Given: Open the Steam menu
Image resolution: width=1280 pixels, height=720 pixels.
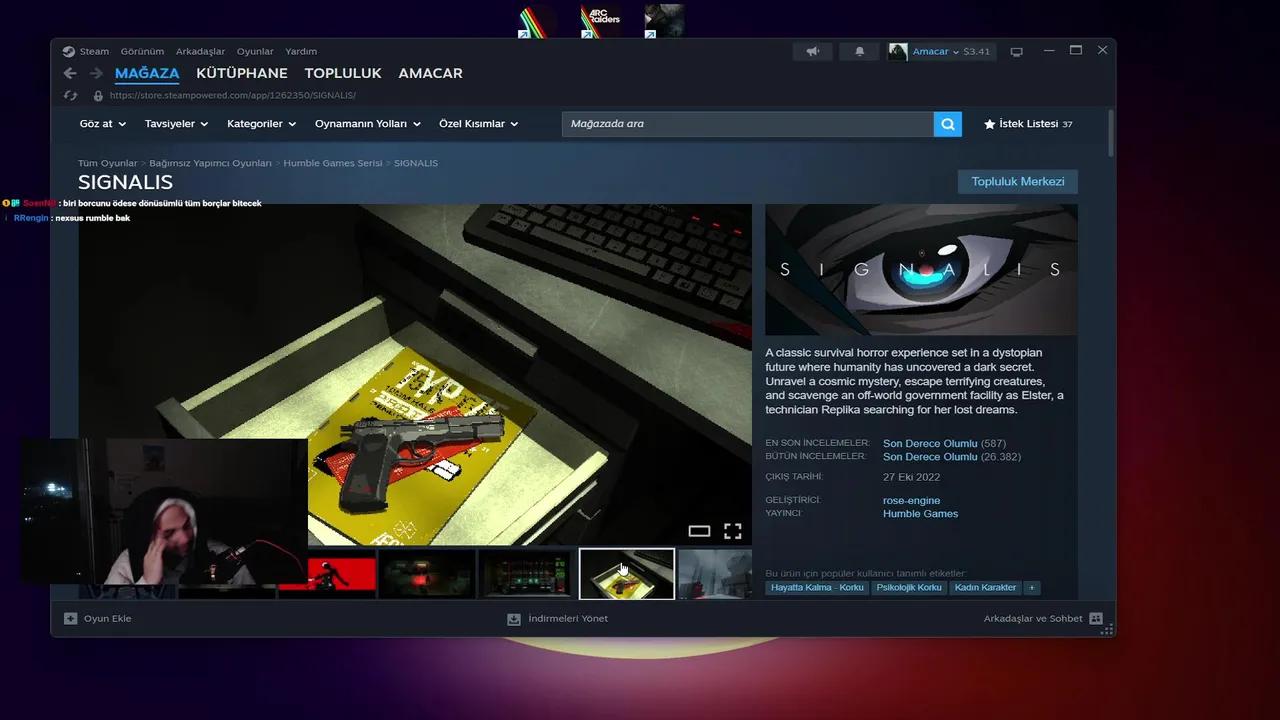Looking at the screenshot, I should (x=94, y=51).
